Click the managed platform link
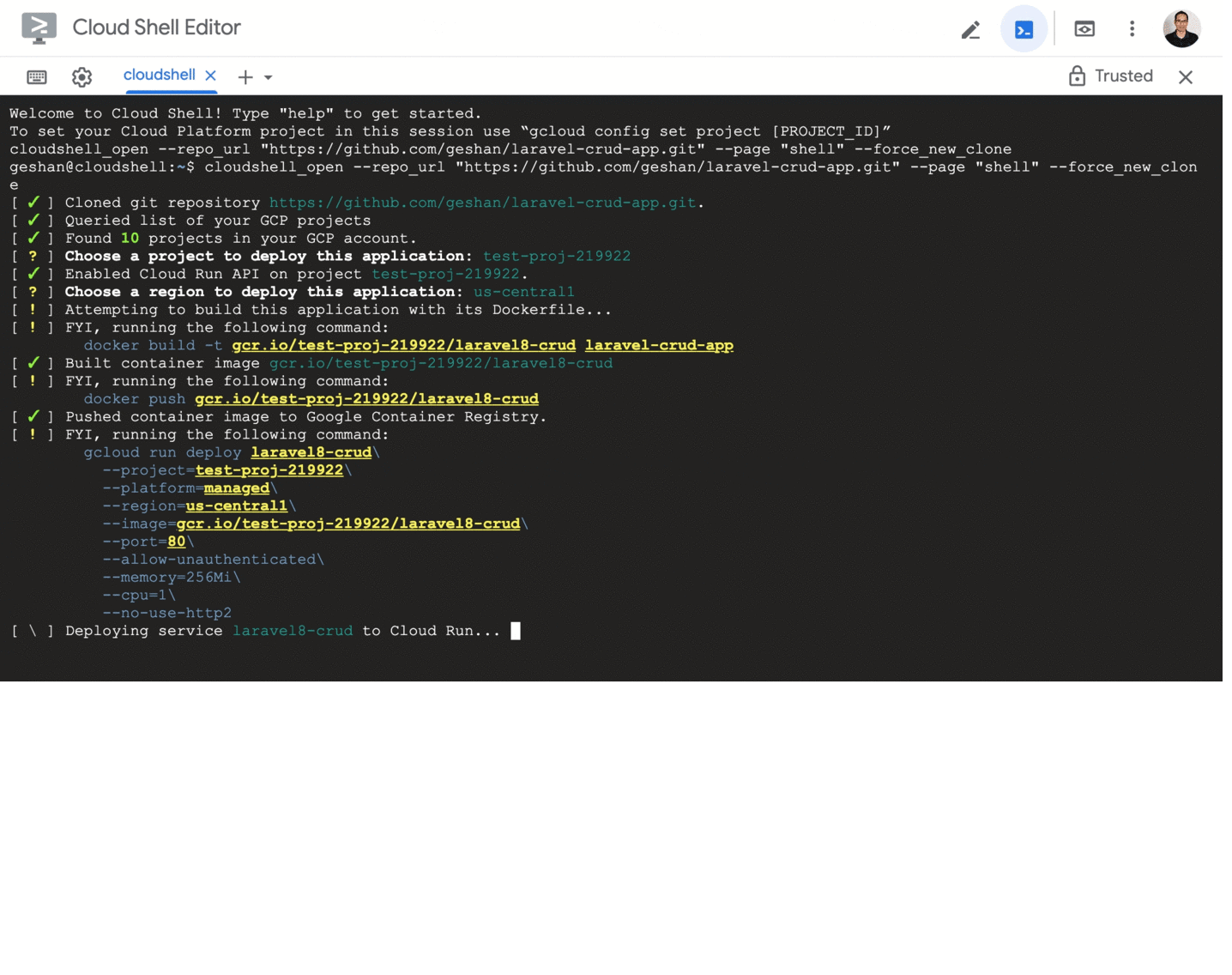 (x=236, y=487)
